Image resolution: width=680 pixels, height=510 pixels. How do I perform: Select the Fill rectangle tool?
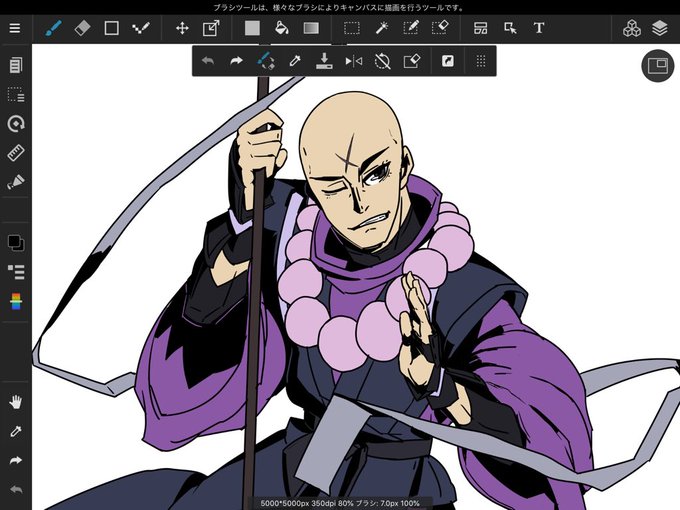click(252, 29)
